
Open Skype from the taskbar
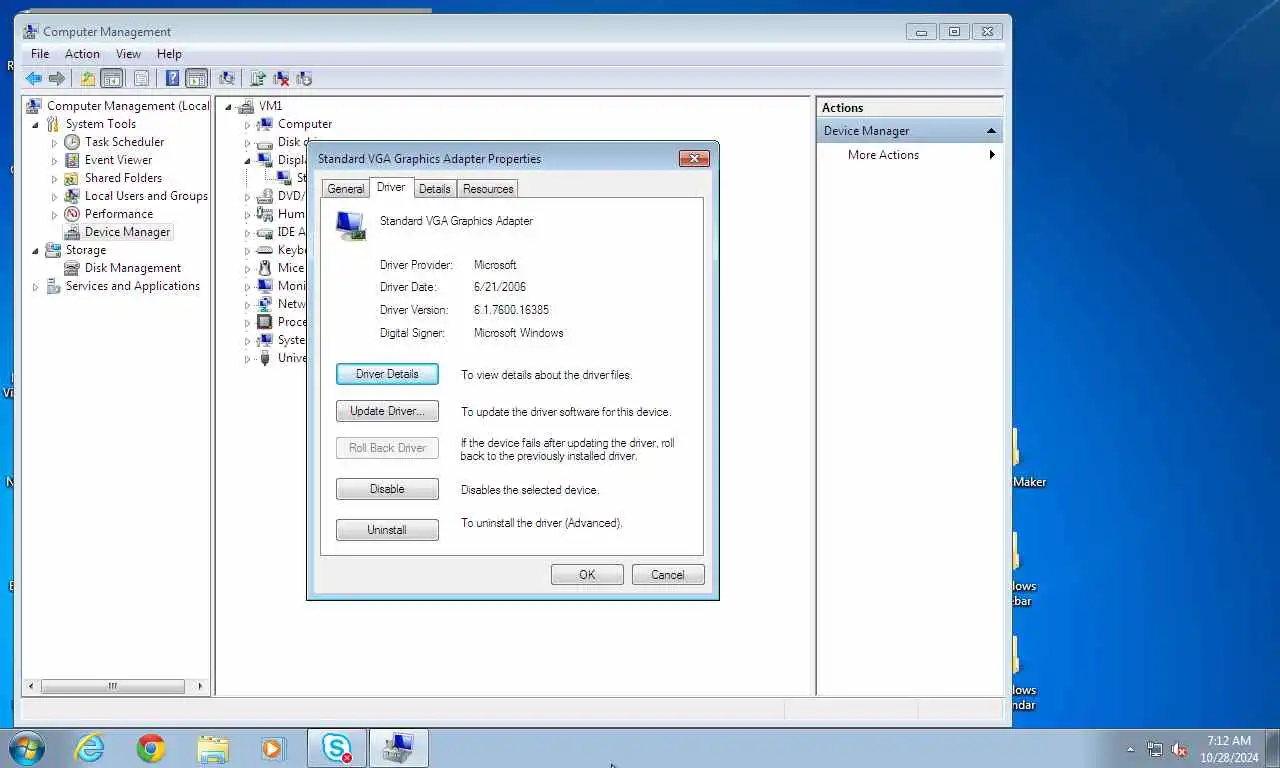(x=337, y=748)
